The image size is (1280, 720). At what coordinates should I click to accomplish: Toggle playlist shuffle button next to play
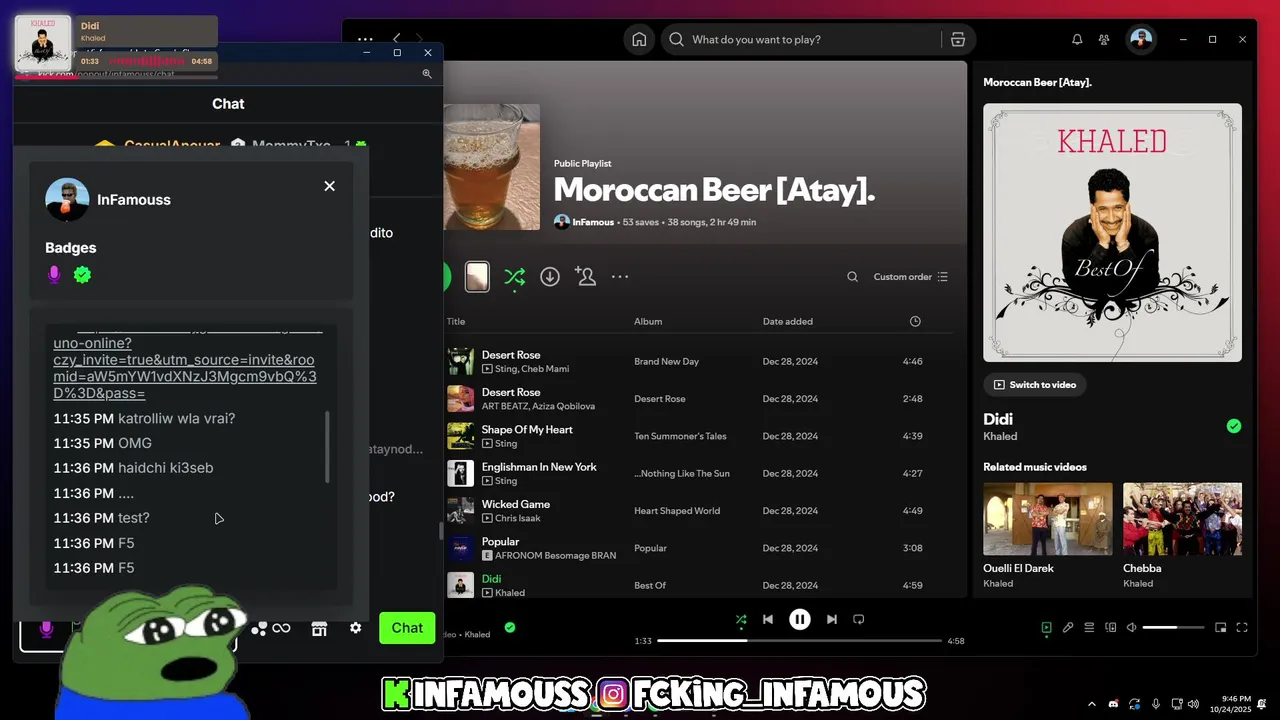(514, 277)
